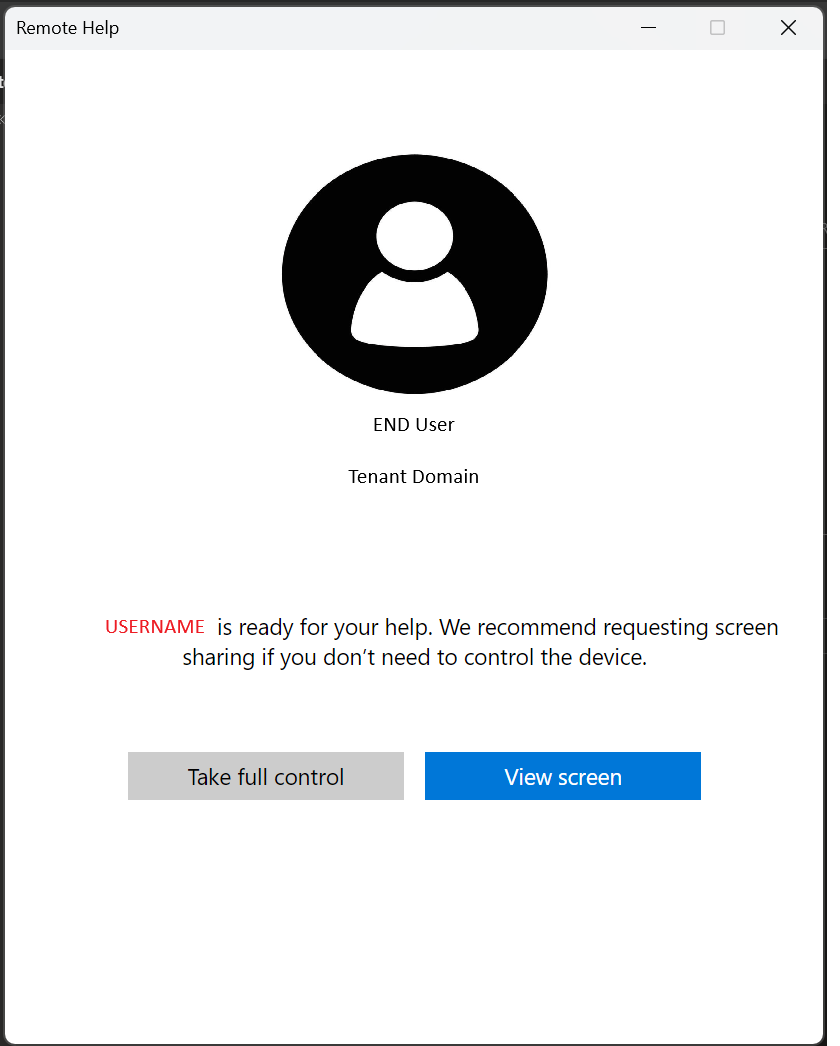Click the white shoulders of the avatar

tap(414, 315)
